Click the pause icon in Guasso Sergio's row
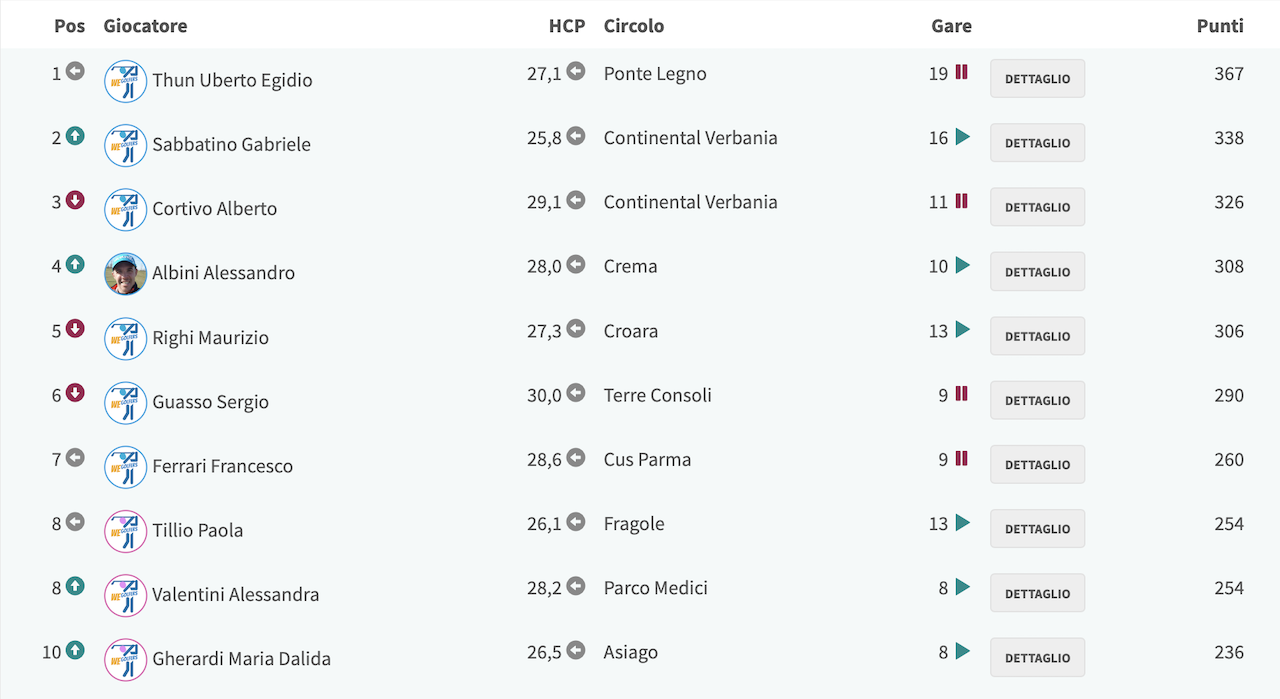 coord(961,394)
